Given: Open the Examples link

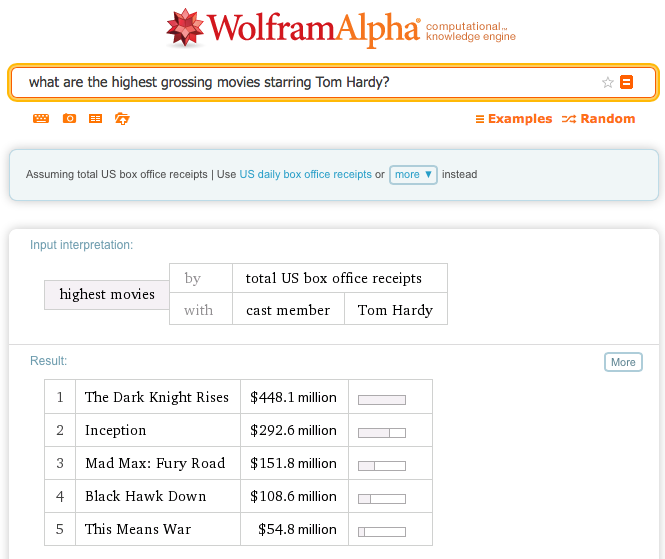Looking at the screenshot, I should point(513,119).
